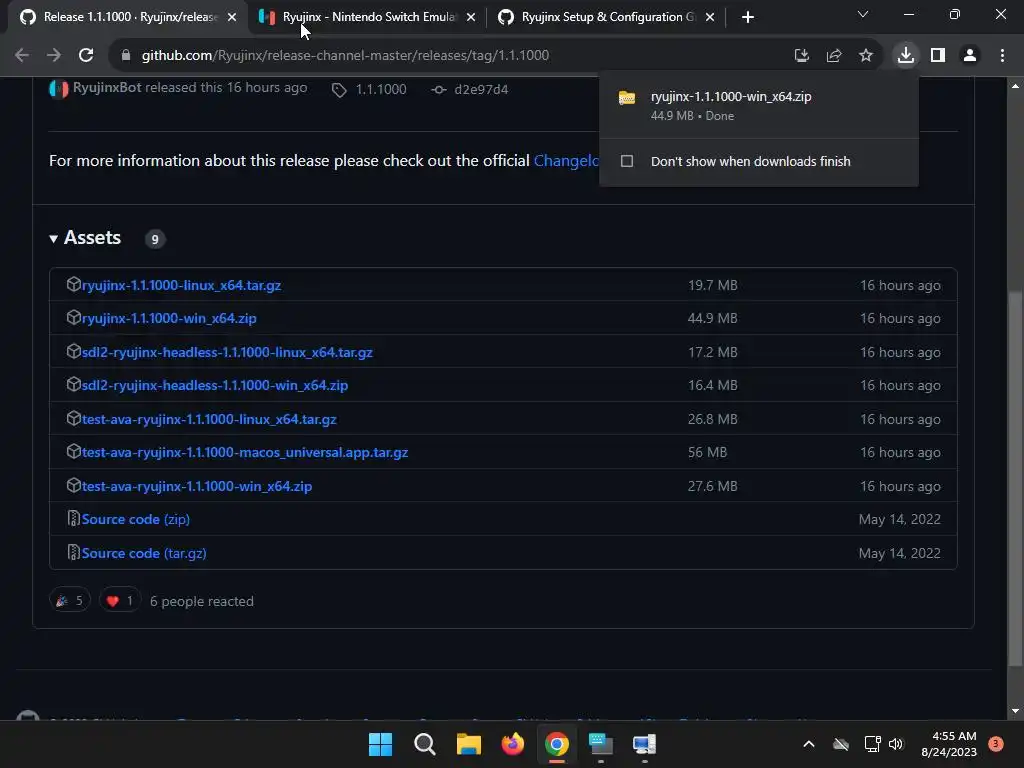
Task: Open the downloaded ryujinx-1.1.1000-win_x64.zip entry
Action: (x=759, y=105)
